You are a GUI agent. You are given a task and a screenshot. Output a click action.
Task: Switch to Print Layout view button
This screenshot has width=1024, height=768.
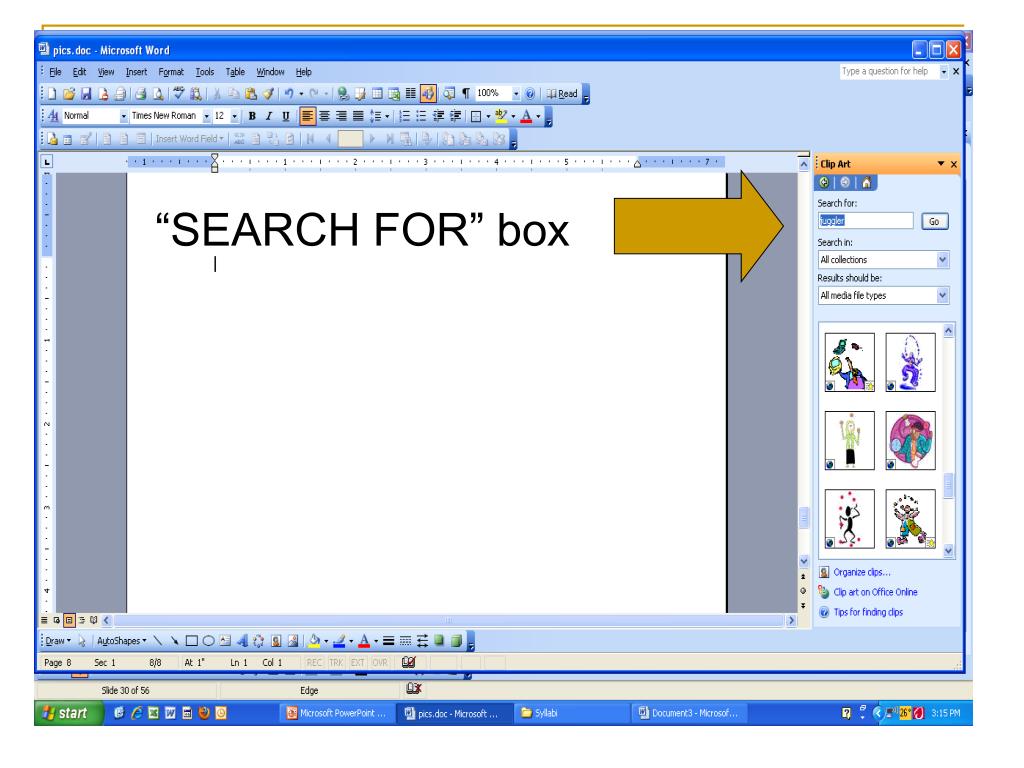[69, 620]
